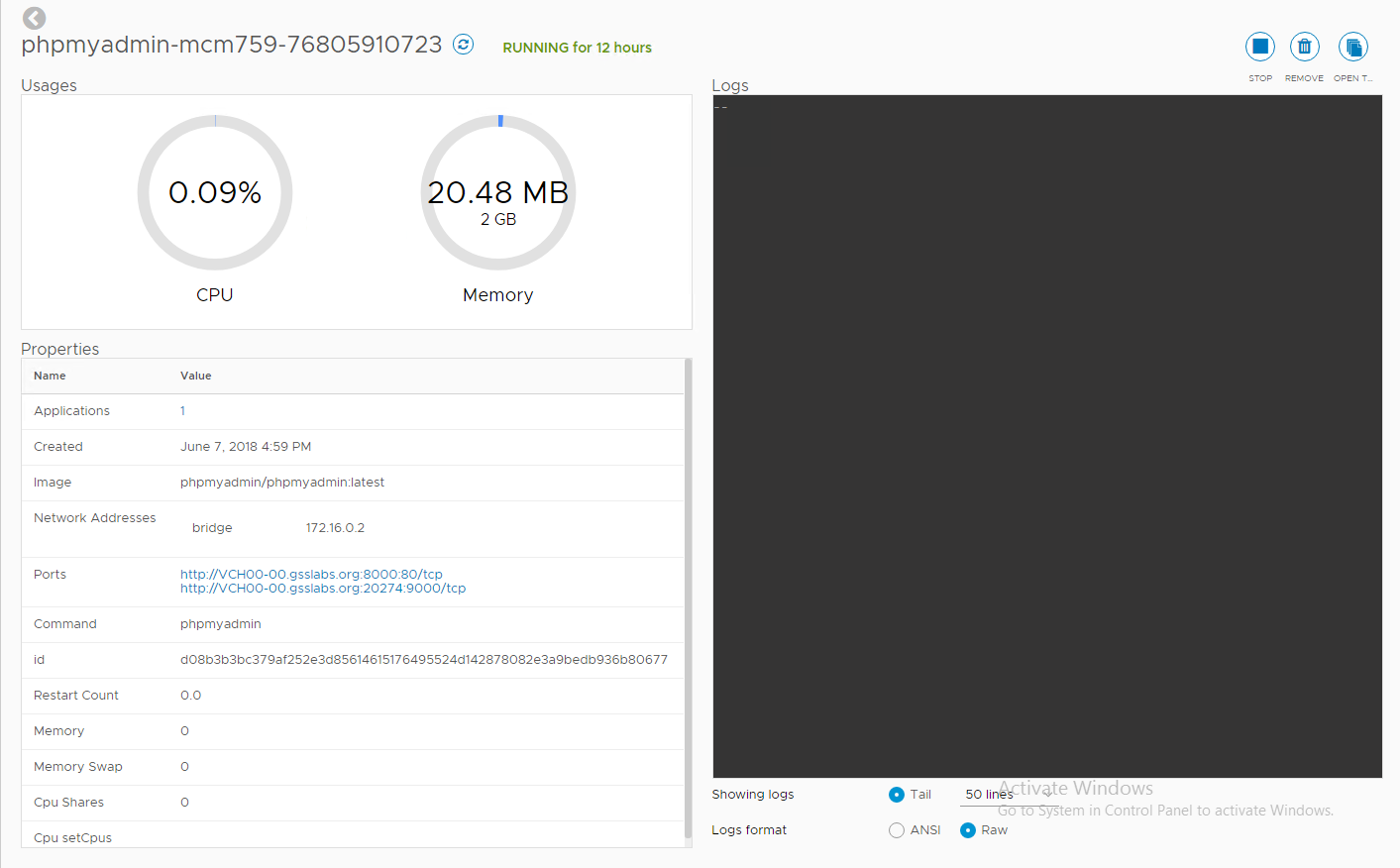Open the port 8000:80/tcp link
The width and height of the screenshot is (1400, 868).
point(311,575)
